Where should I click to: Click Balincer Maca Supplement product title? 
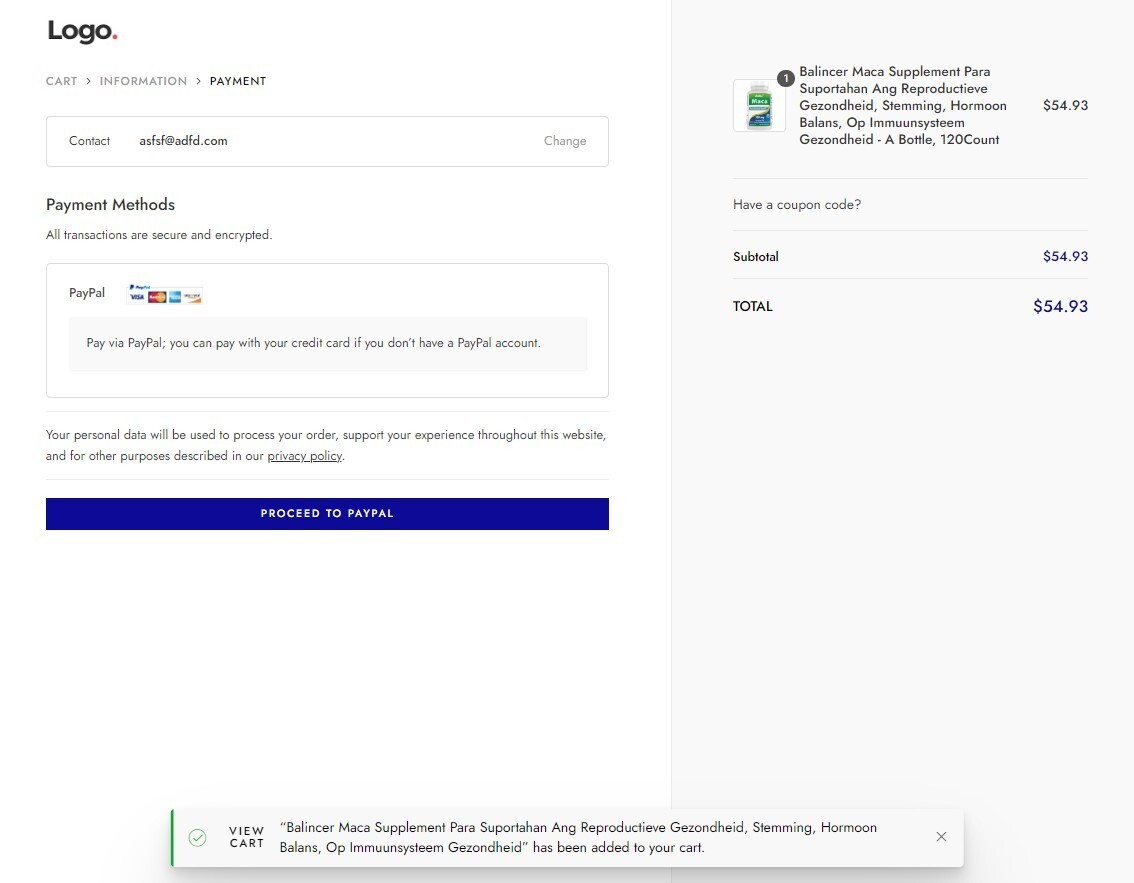[903, 106]
